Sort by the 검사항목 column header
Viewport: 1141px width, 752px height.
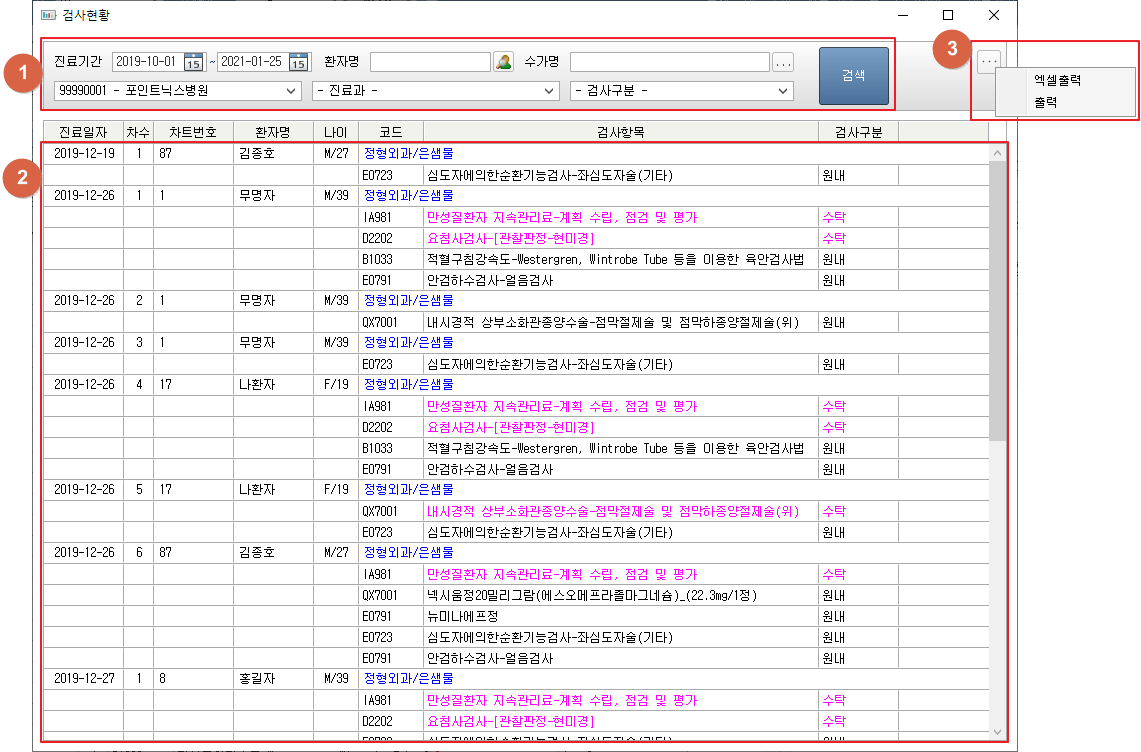pos(620,132)
